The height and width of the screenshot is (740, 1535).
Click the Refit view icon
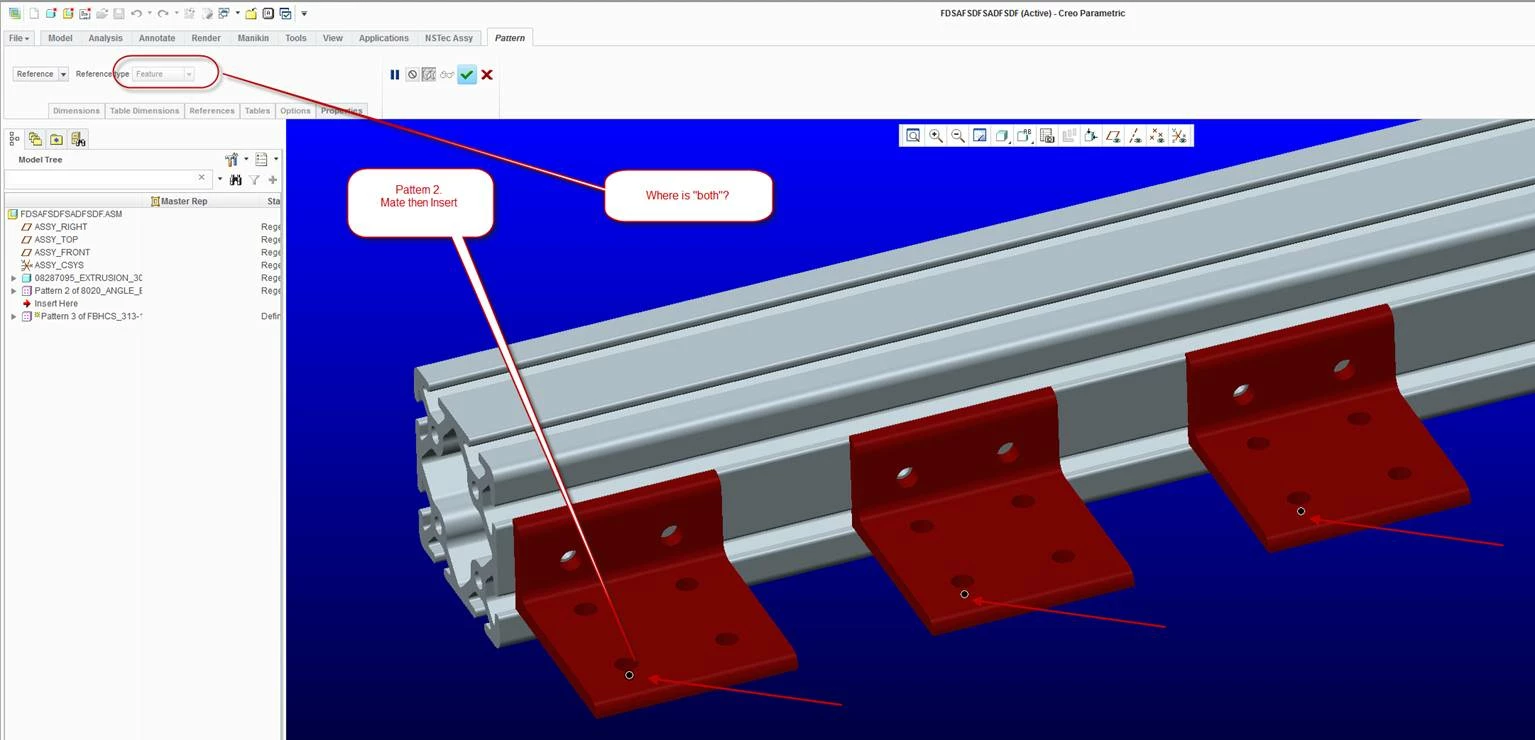913,136
